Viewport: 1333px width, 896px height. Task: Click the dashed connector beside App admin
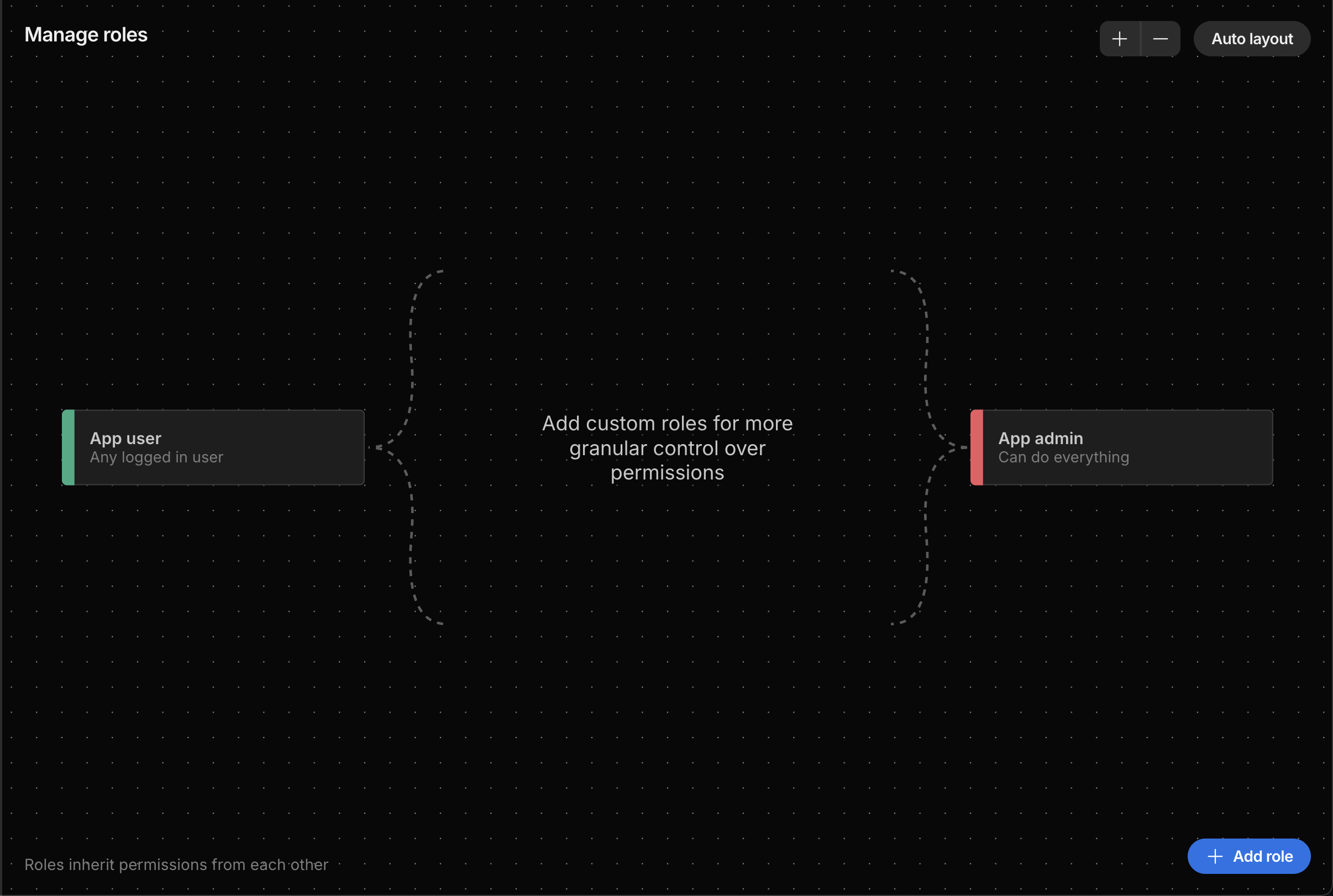(957, 447)
